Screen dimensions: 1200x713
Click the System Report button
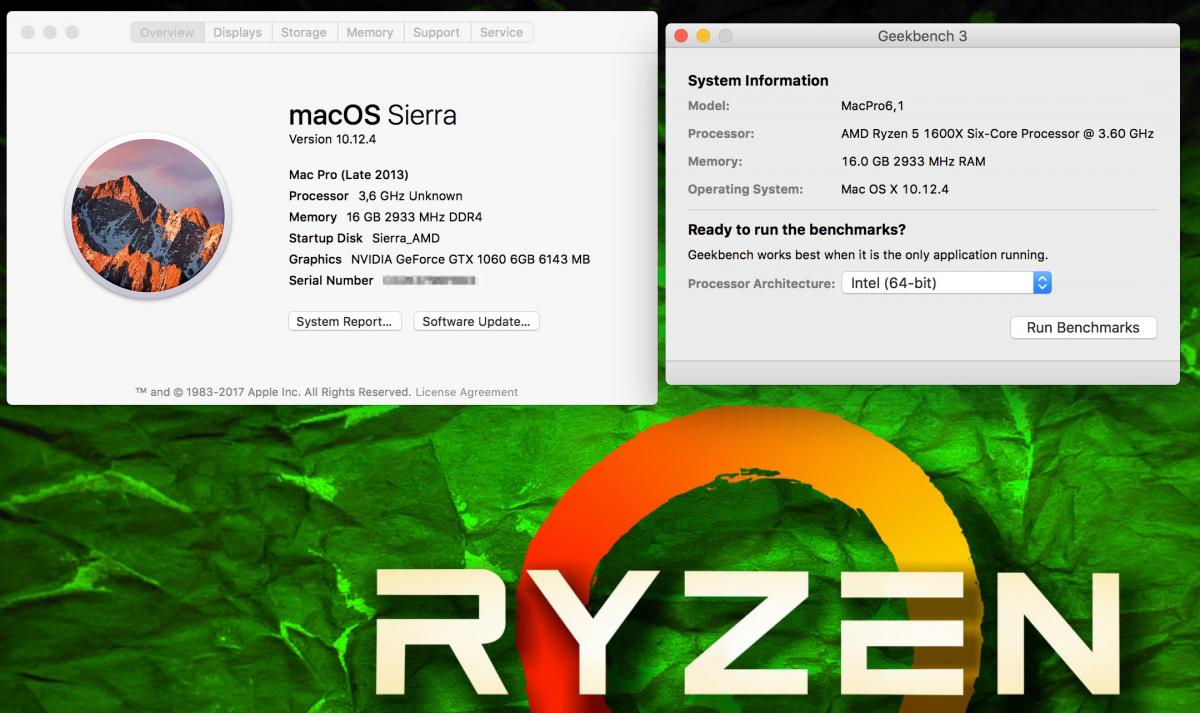(345, 322)
